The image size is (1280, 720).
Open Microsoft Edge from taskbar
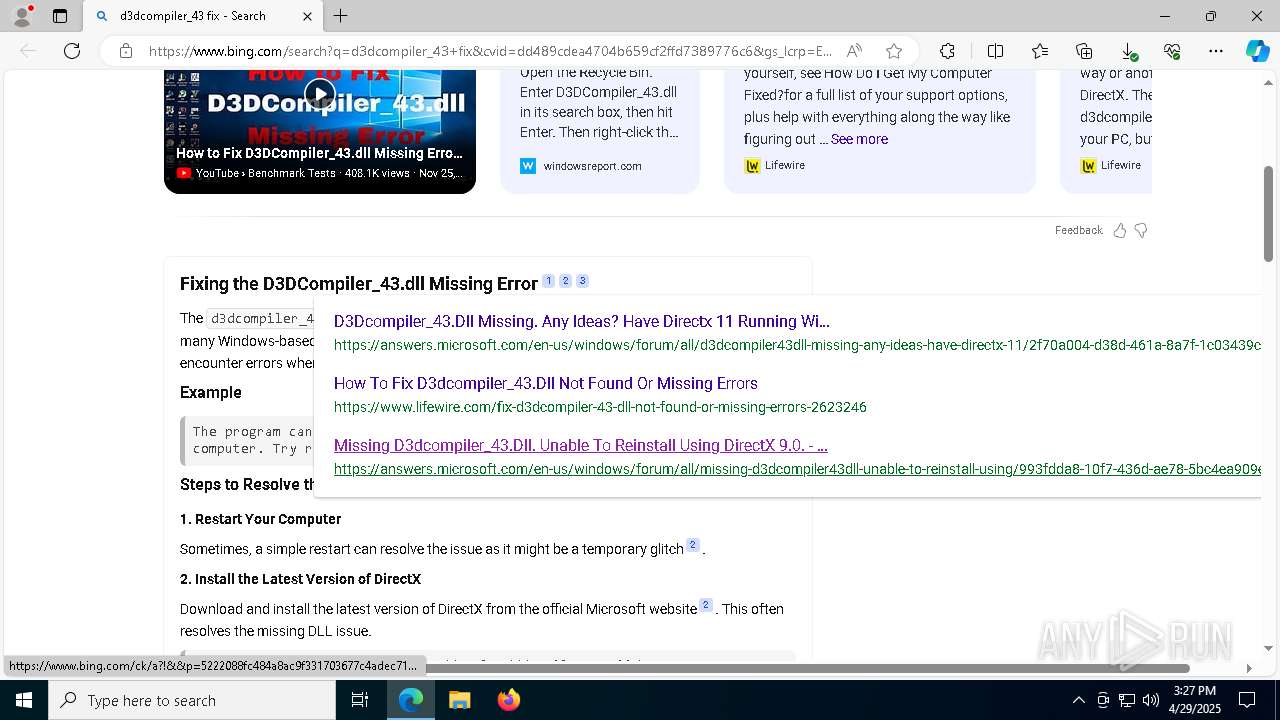pos(411,700)
